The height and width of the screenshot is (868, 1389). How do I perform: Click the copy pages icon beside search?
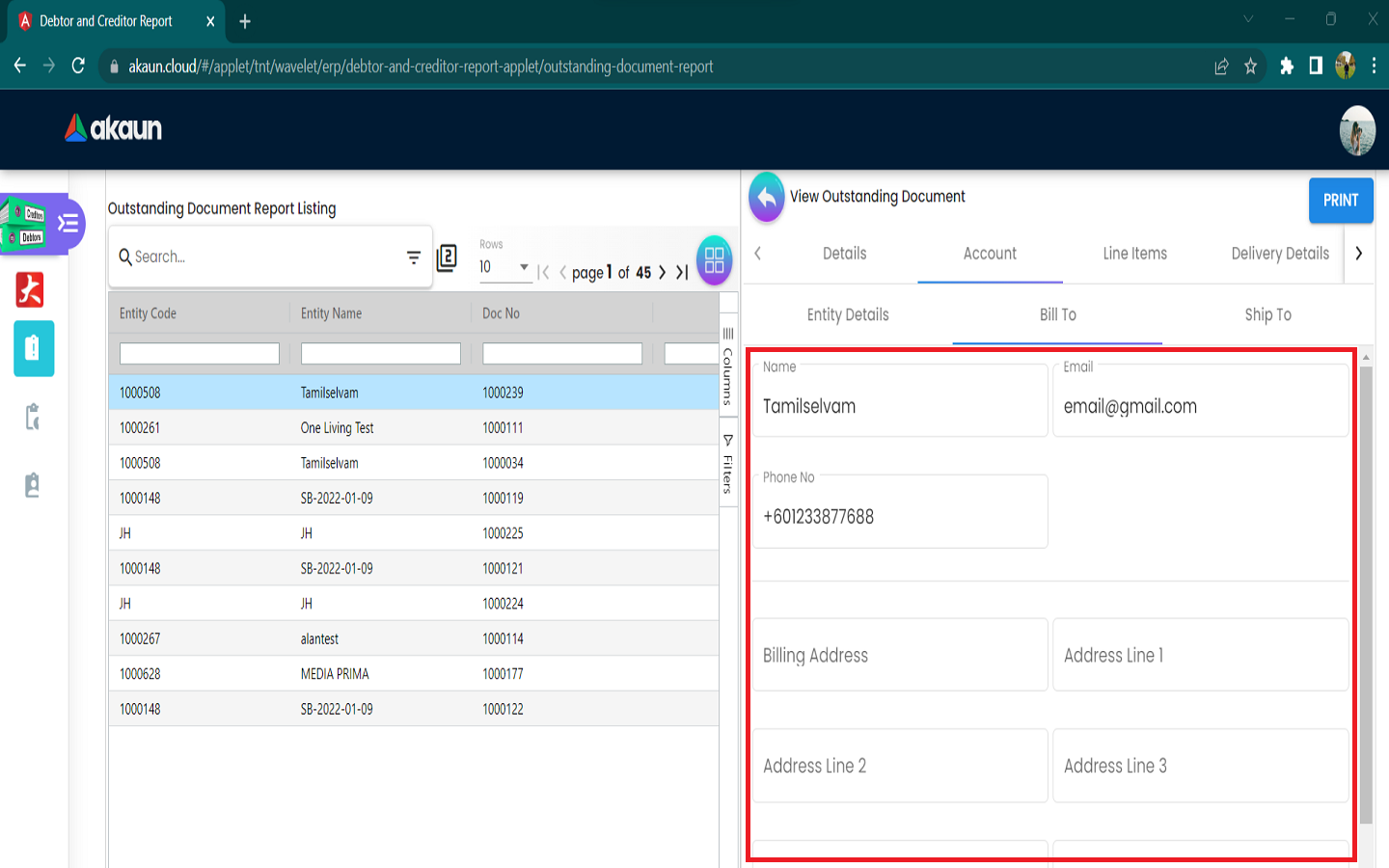[x=447, y=258]
